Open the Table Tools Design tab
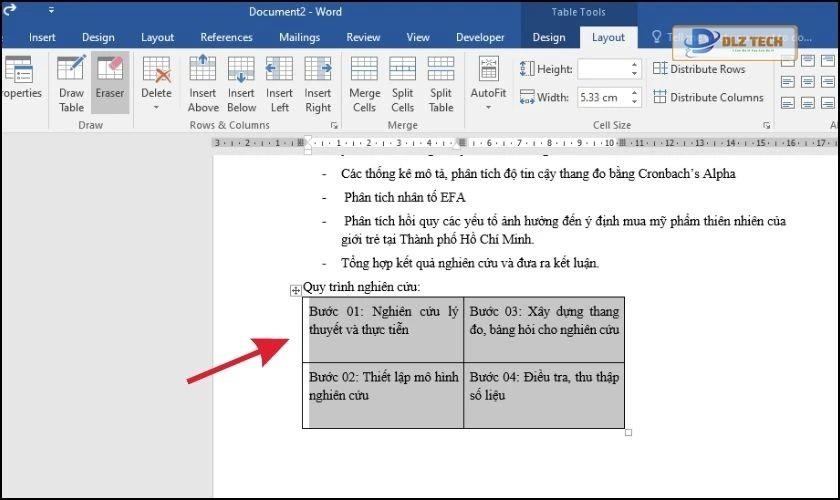This screenshot has width=840, height=500. [x=548, y=38]
